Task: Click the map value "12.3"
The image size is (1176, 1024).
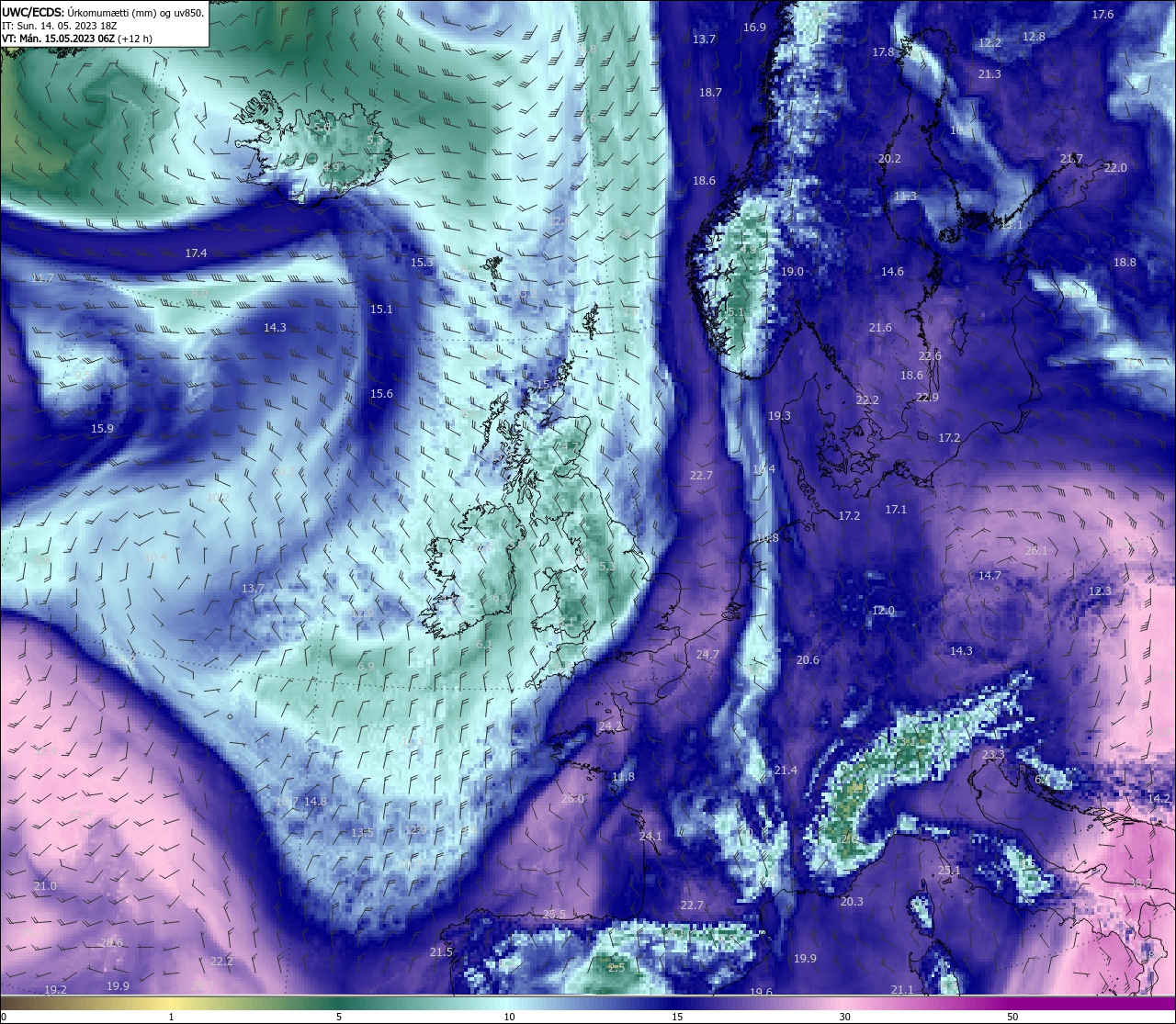Action: click(1100, 591)
